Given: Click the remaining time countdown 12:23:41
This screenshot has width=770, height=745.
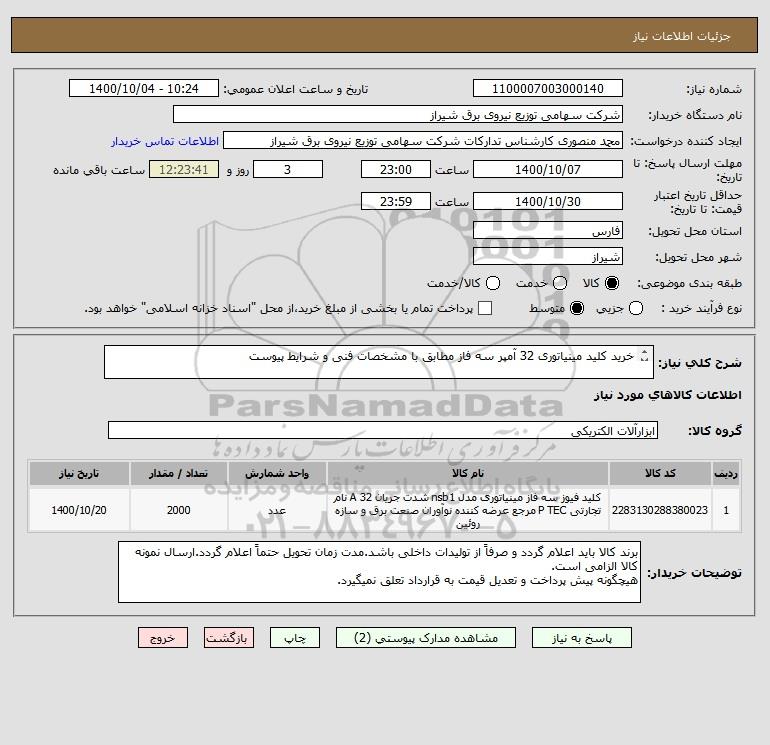Looking at the screenshot, I should [x=184, y=170].
